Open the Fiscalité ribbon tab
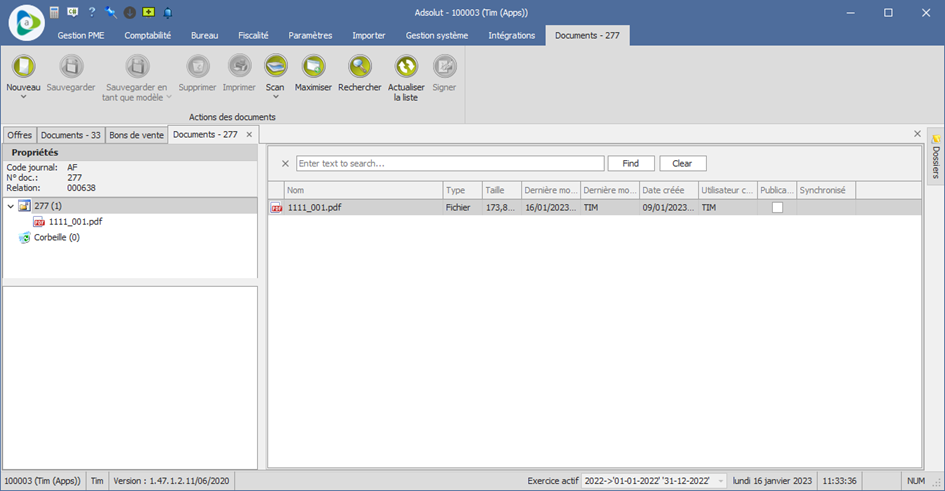945x491 pixels. click(253, 36)
